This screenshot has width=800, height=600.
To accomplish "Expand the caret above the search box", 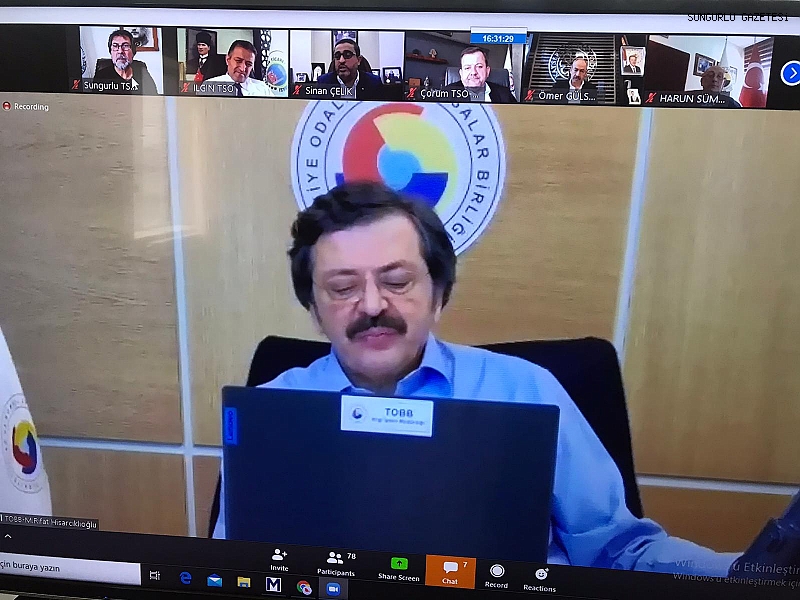I will tap(8, 537).
